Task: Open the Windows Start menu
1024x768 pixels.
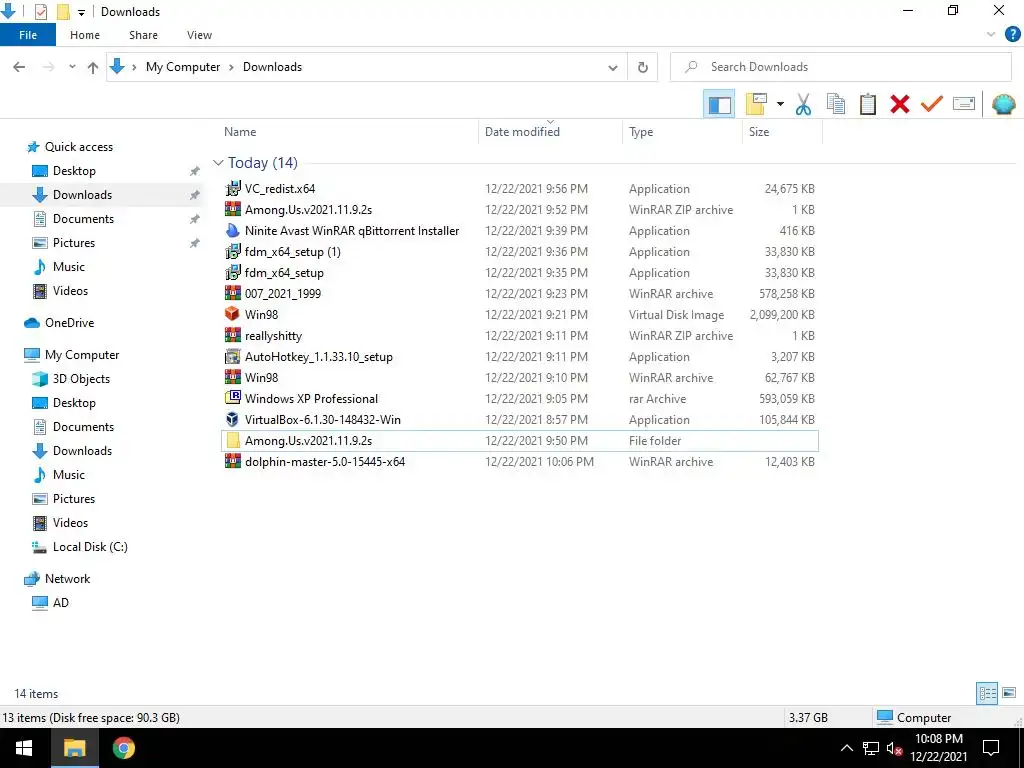Action: pos(24,748)
